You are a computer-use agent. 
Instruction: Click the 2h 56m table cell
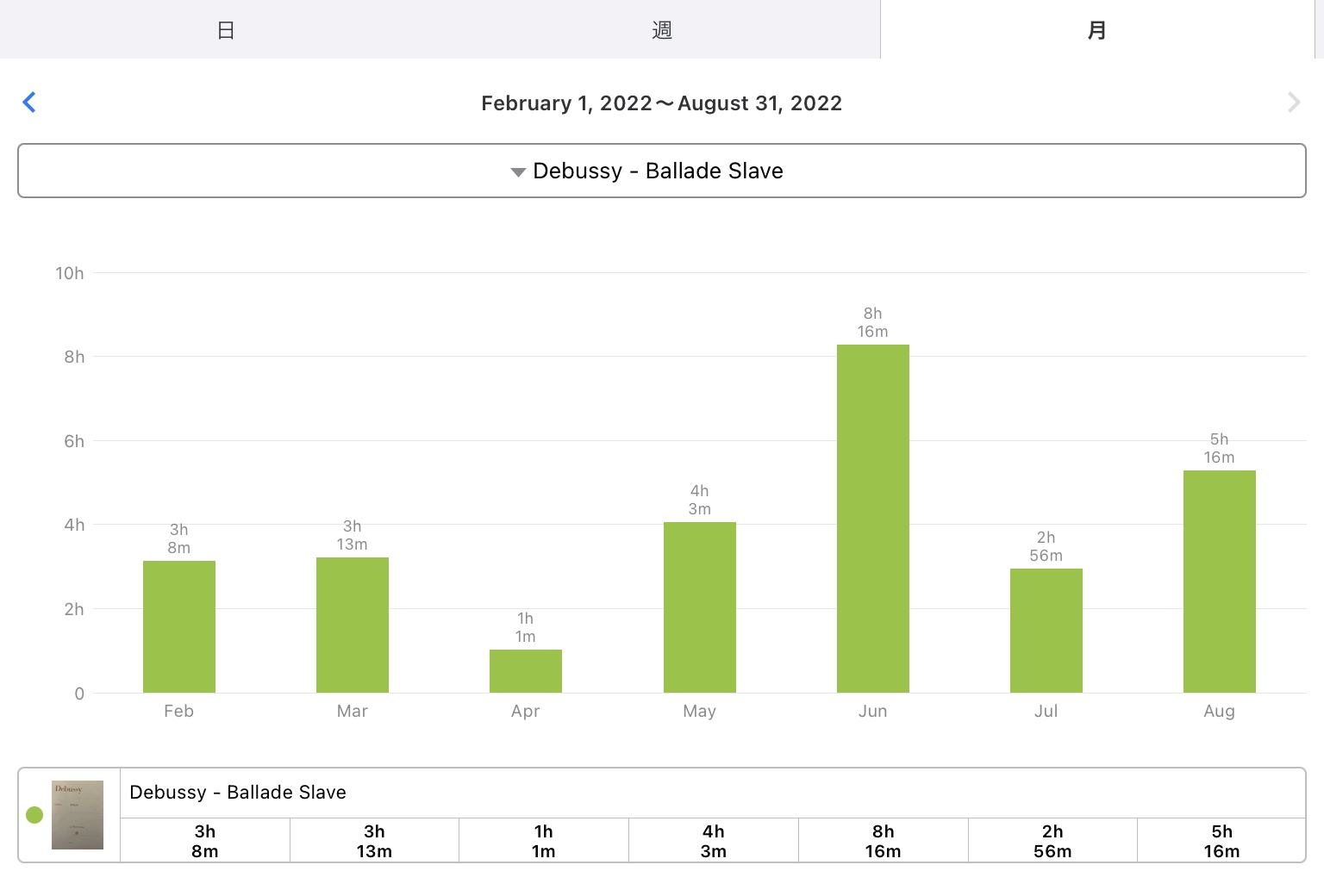(1052, 841)
